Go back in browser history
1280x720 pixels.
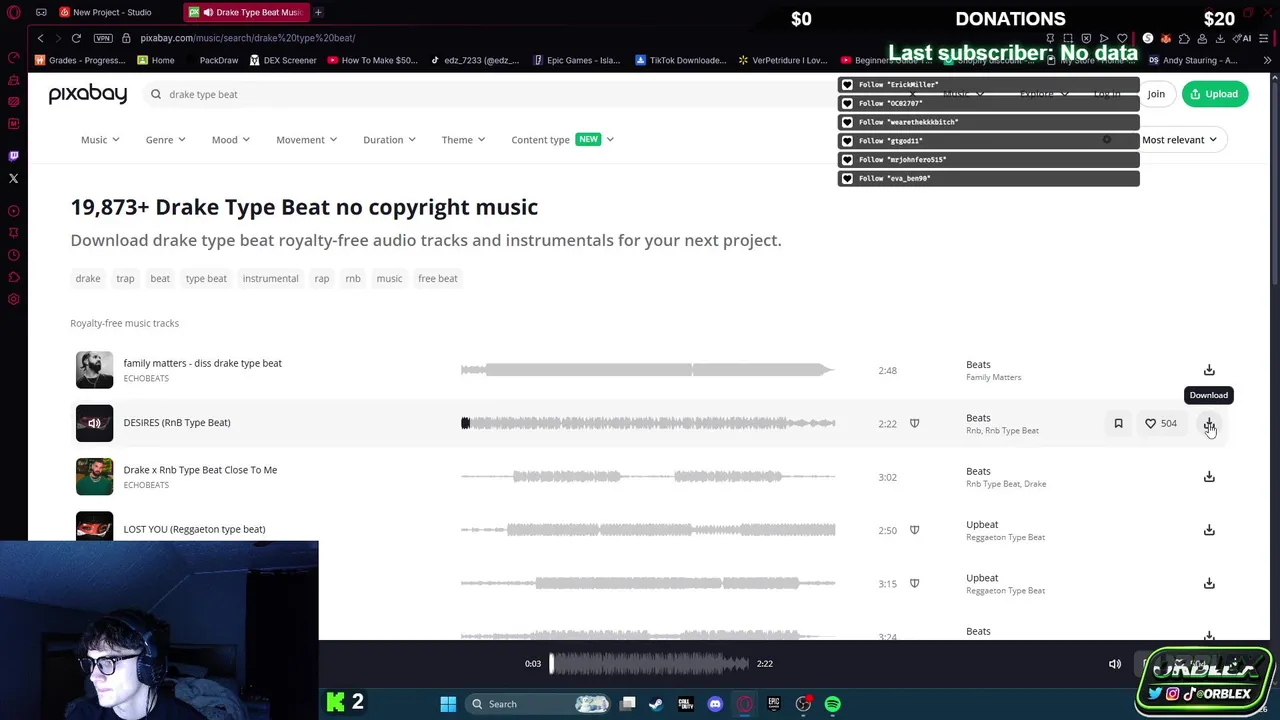[40, 38]
